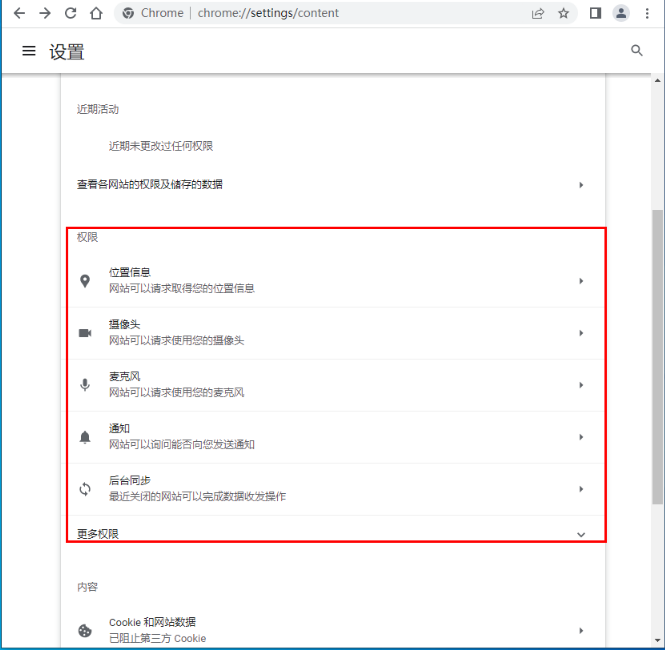
Task: Click the 通知 title
Action: pyautogui.click(x=119, y=428)
